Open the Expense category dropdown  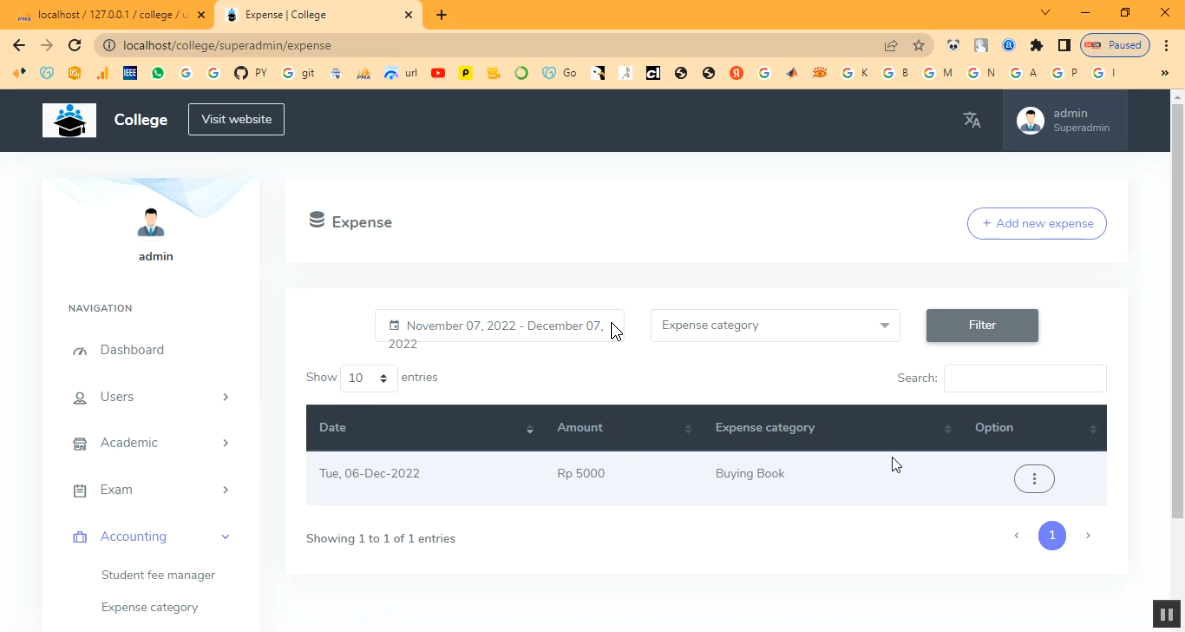[x=775, y=325]
